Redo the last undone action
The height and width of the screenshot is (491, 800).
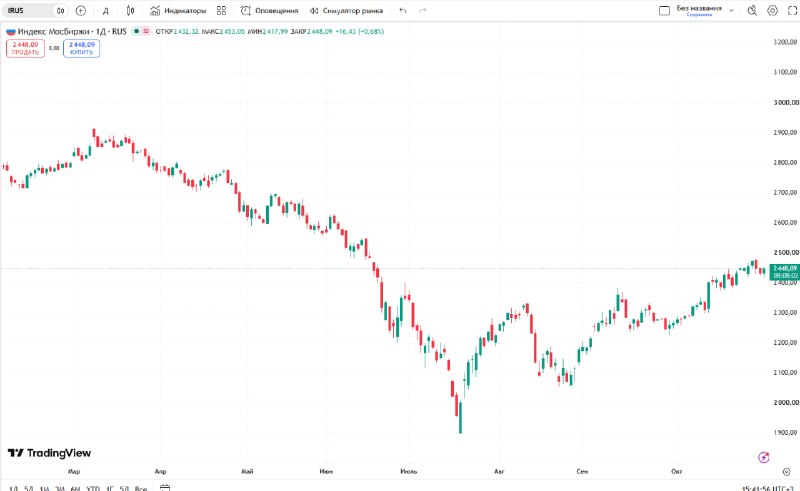click(422, 10)
